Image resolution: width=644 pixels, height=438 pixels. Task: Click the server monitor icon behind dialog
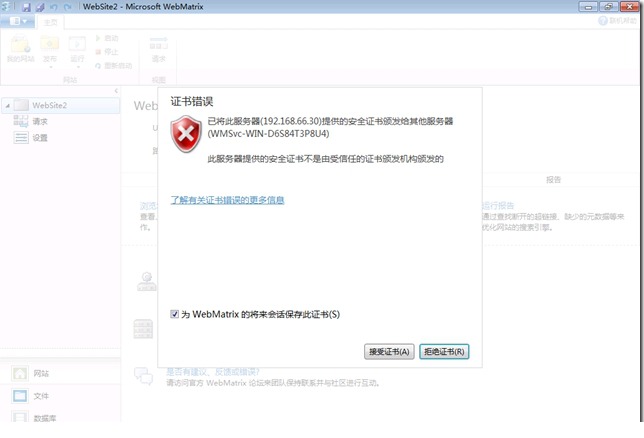pyautogui.click(x=147, y=281)
